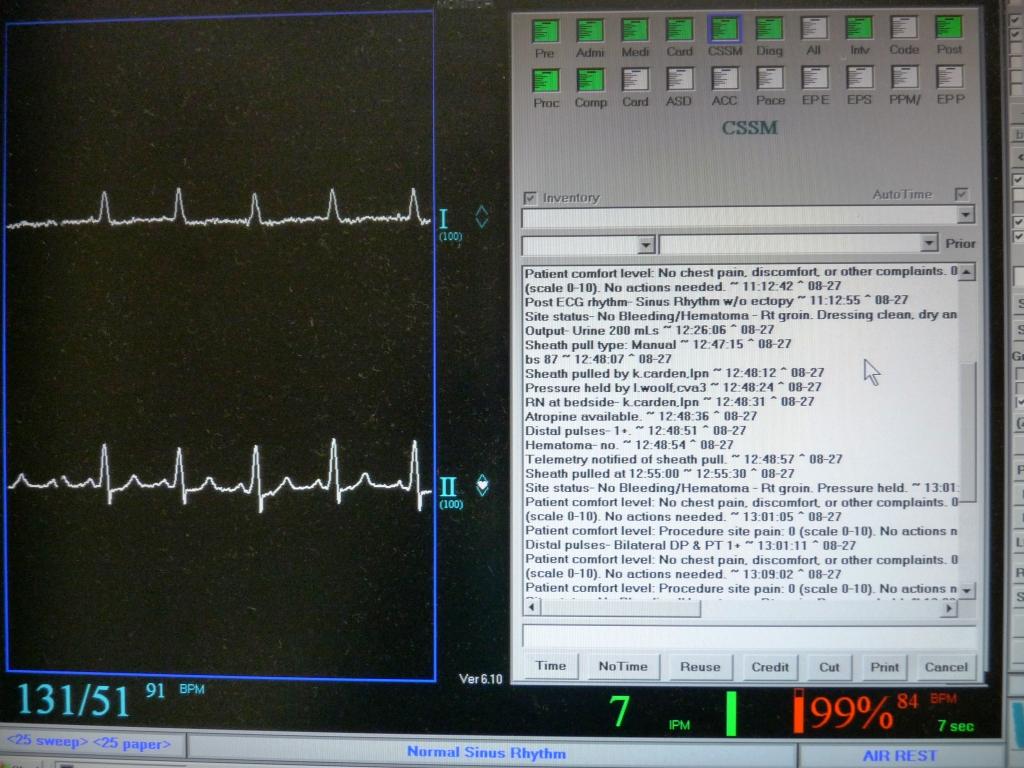
Task: Open the EPE category icon
Action: click(x=815, y=78)
